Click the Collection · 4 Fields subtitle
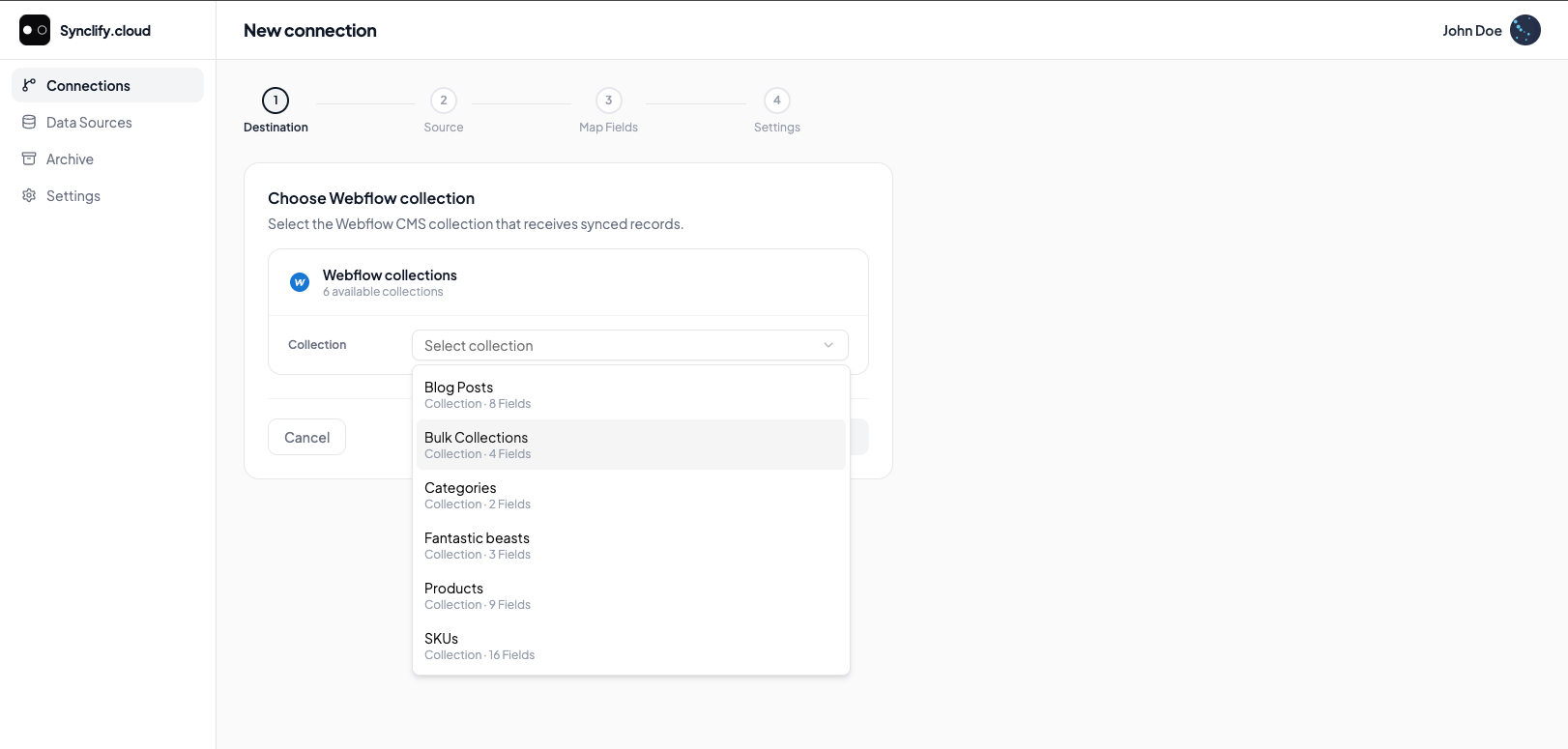 coord(478,454)
